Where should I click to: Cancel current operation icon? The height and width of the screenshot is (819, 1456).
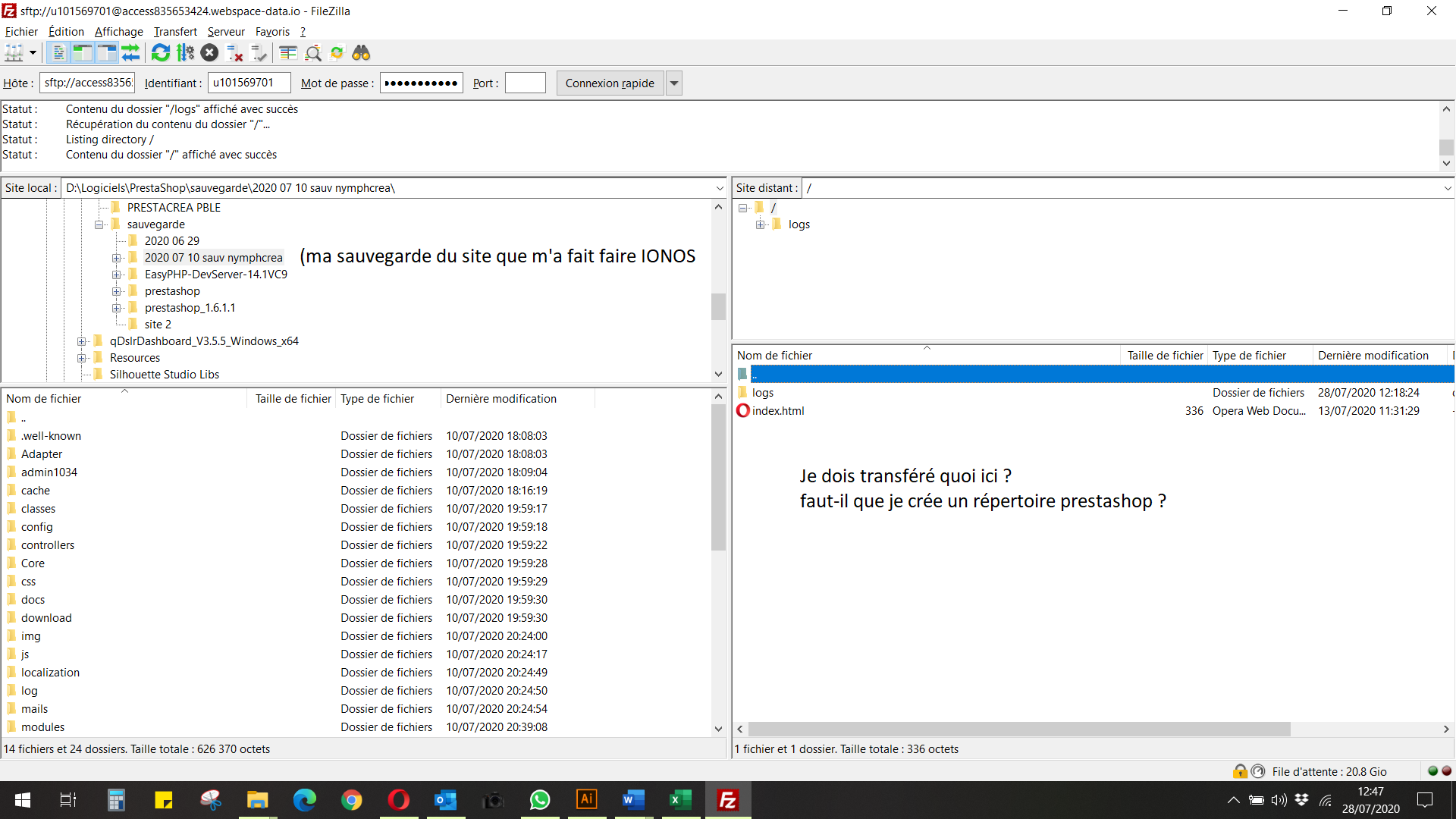point(210,53)
